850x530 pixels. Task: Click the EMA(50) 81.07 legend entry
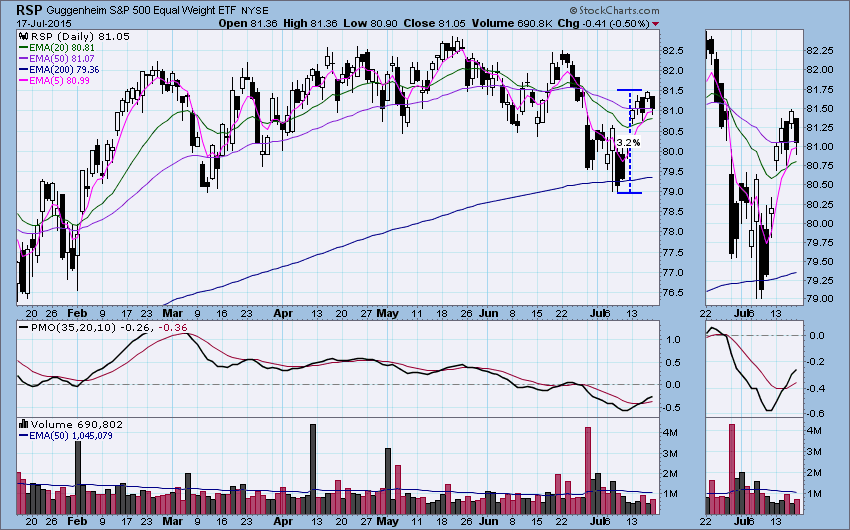coord(57,59)
